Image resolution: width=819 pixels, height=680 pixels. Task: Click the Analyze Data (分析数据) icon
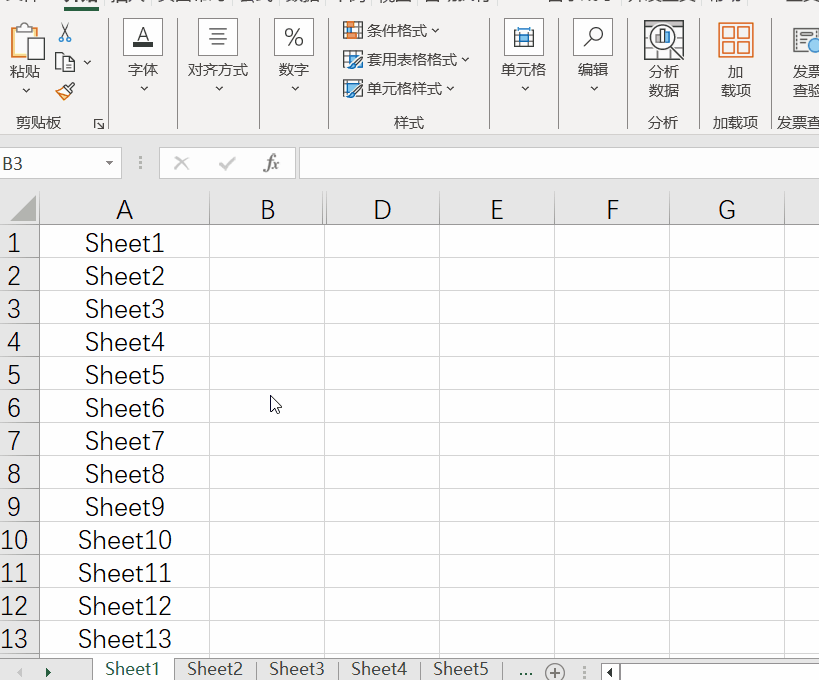tap(663, 40)
